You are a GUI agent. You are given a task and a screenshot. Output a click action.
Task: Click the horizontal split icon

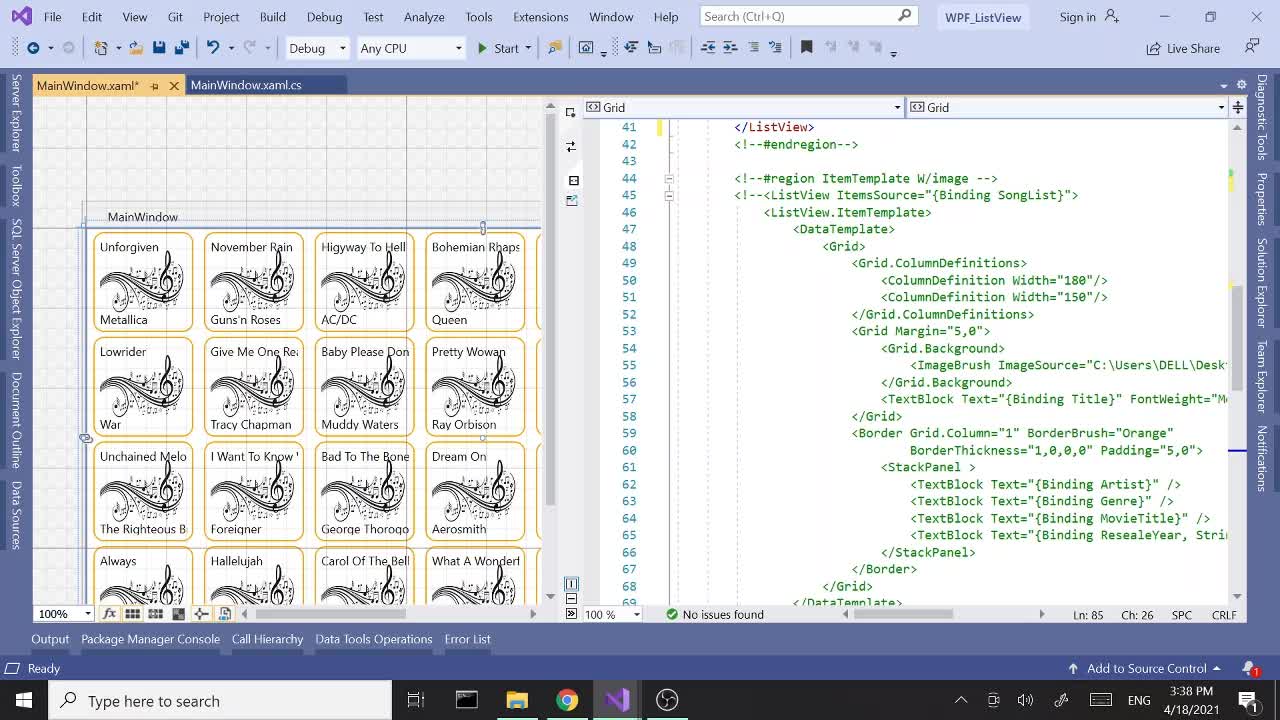pyautogui.click(x=571, y=599)
